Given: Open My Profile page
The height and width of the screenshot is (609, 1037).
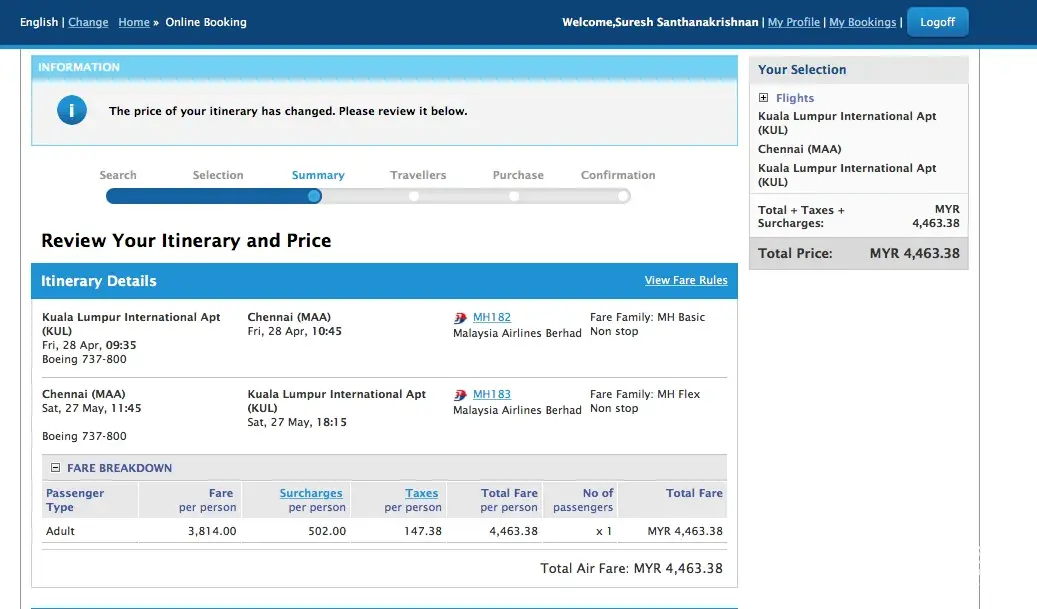Looking at the screenshot, I should point(793,22).
